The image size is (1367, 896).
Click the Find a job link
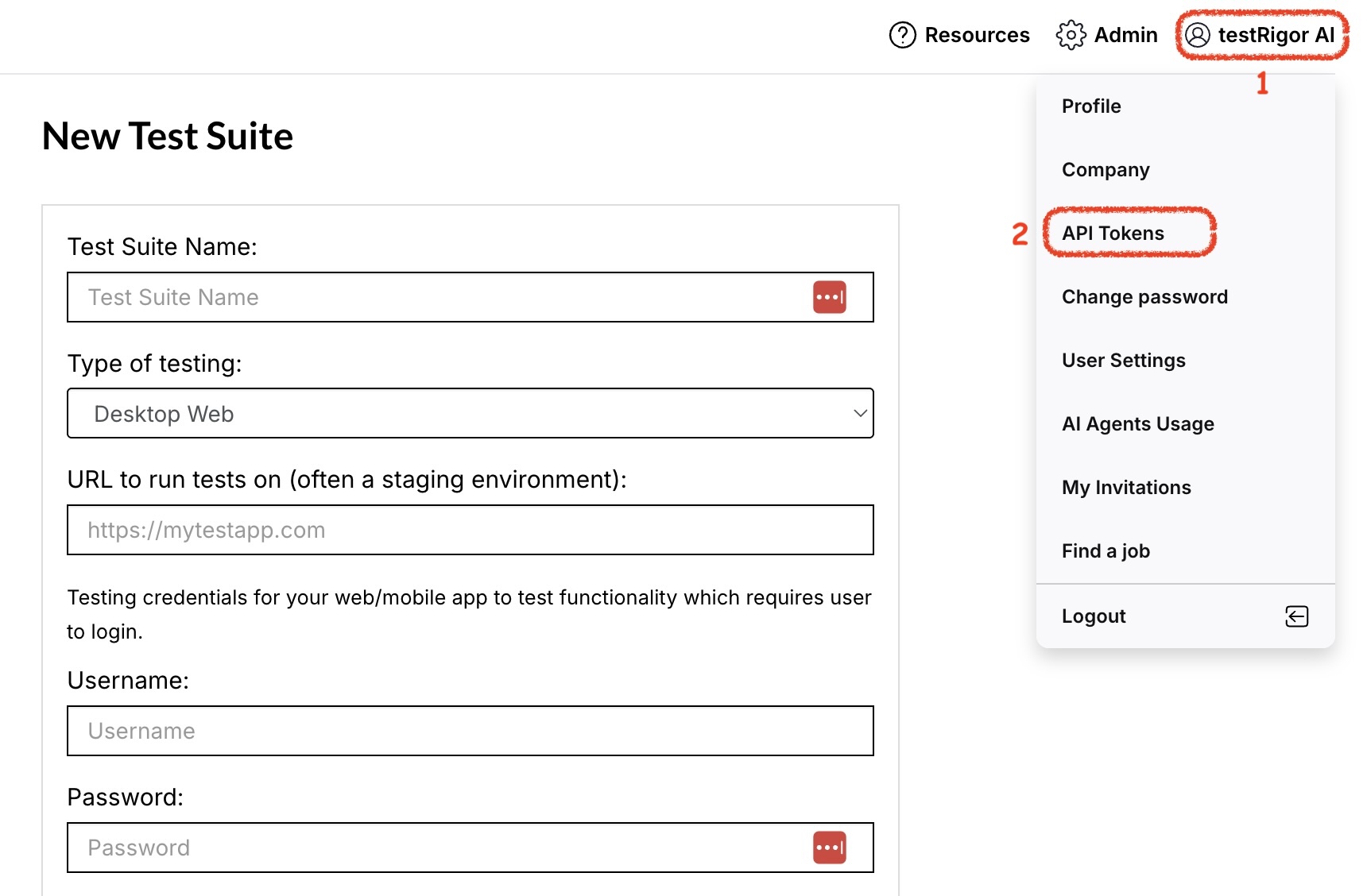pyautogui.click(x=1106, y=551)
